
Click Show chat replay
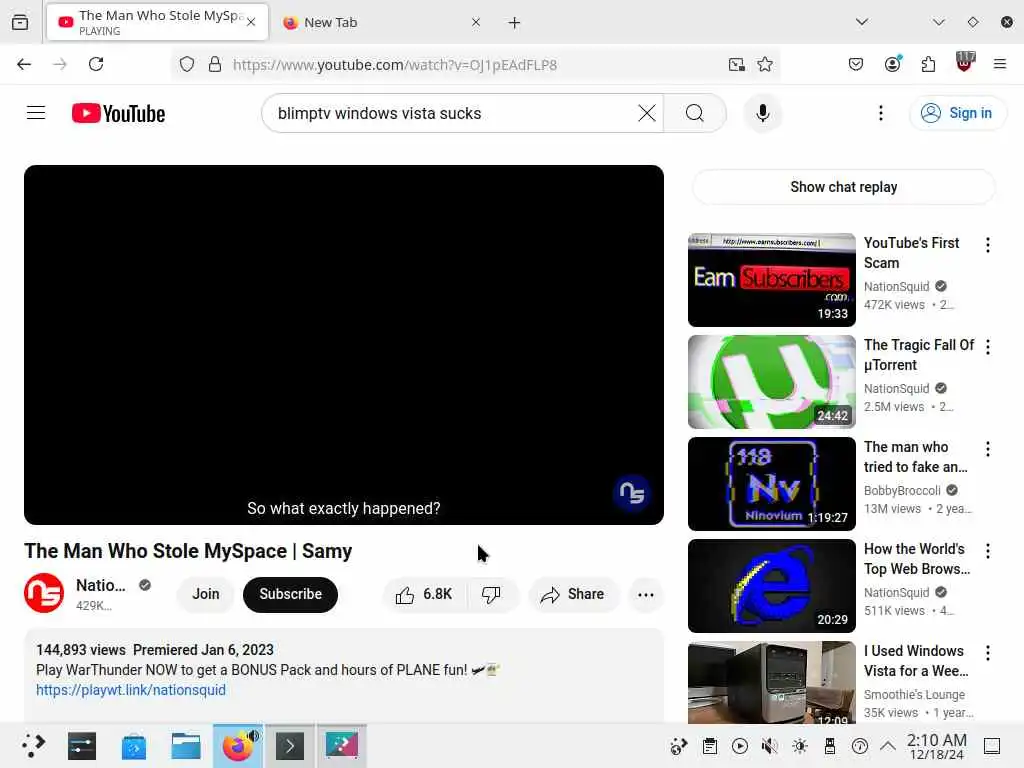(843, 187)
